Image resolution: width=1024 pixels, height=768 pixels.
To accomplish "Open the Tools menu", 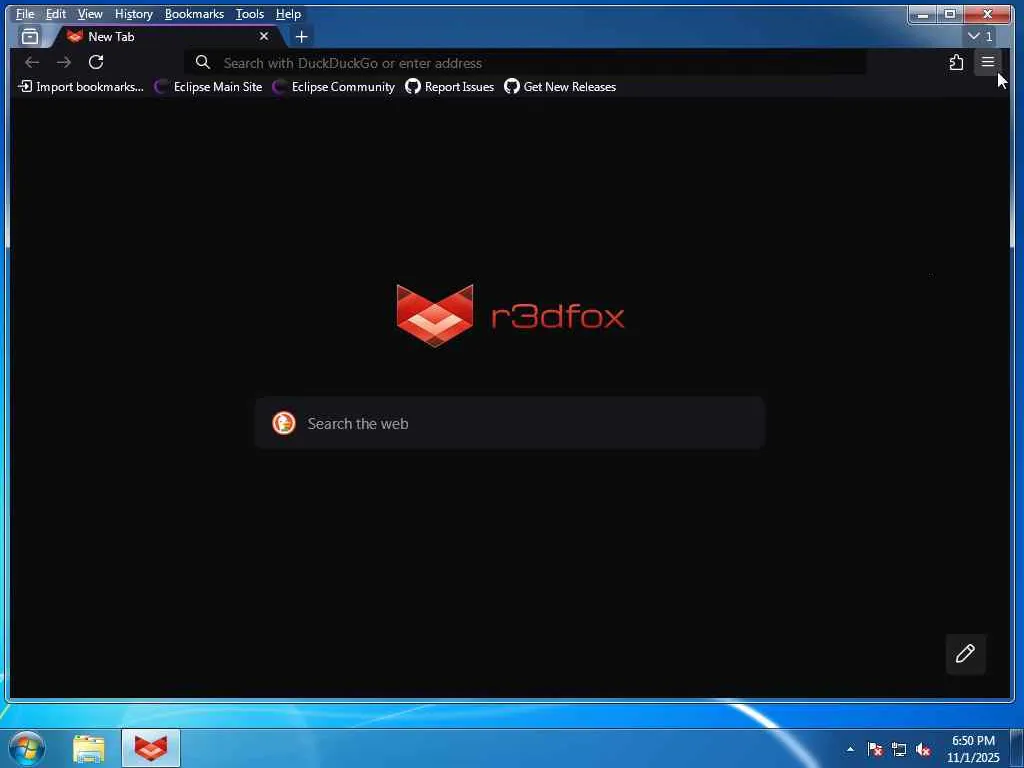I will click(249, 14).
